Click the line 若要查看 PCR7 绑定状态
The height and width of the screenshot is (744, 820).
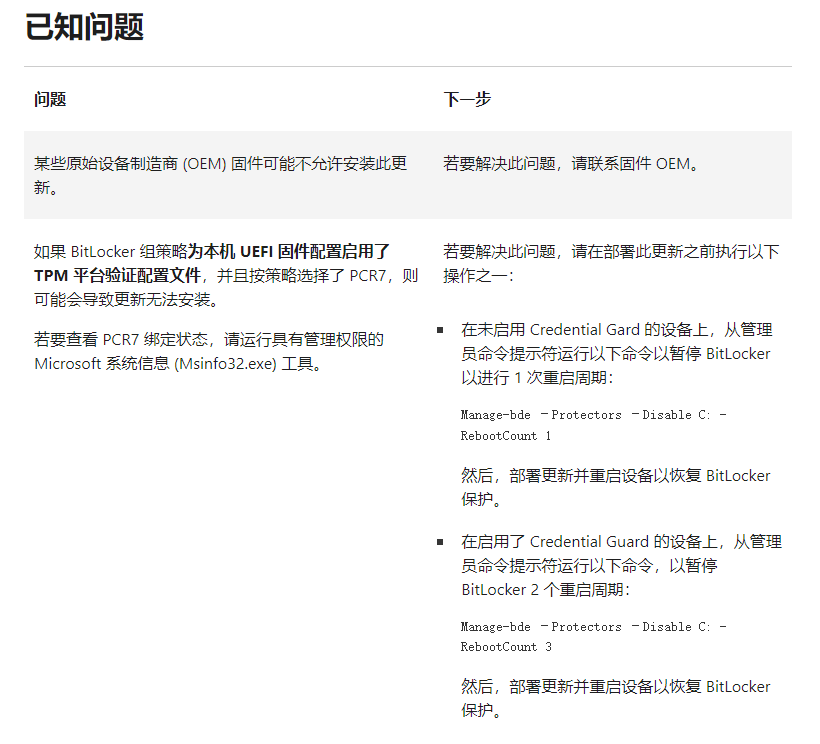click(x=209, y=339)
